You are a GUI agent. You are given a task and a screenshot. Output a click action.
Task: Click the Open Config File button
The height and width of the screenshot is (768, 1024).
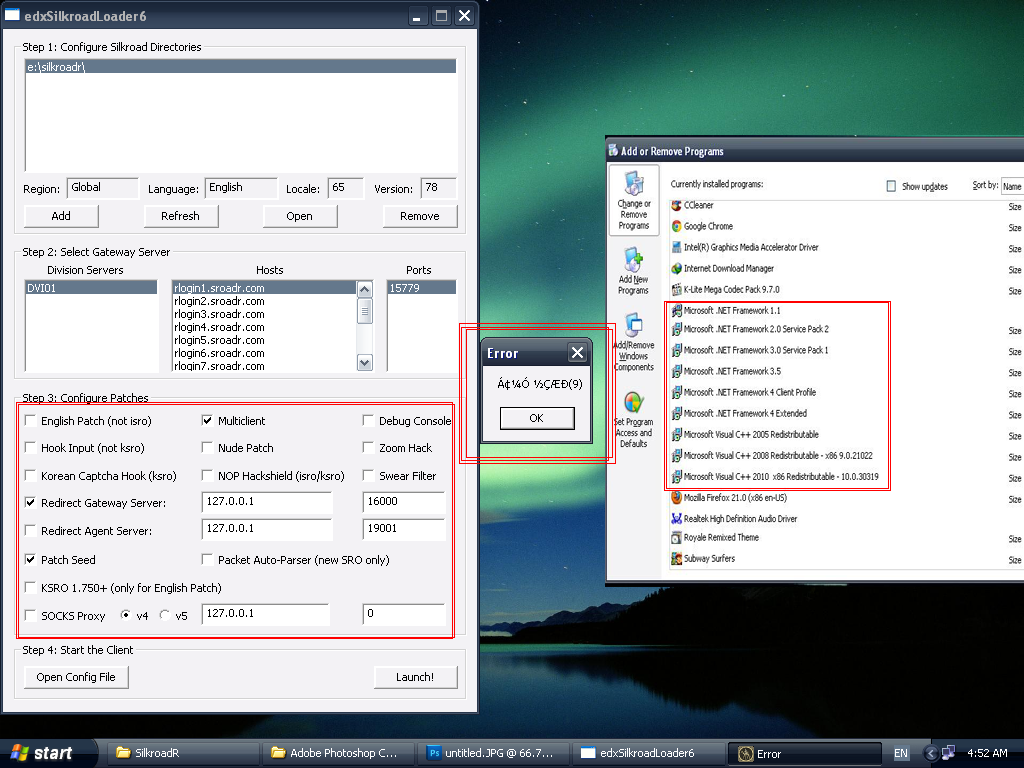click(x=76, y=677)
